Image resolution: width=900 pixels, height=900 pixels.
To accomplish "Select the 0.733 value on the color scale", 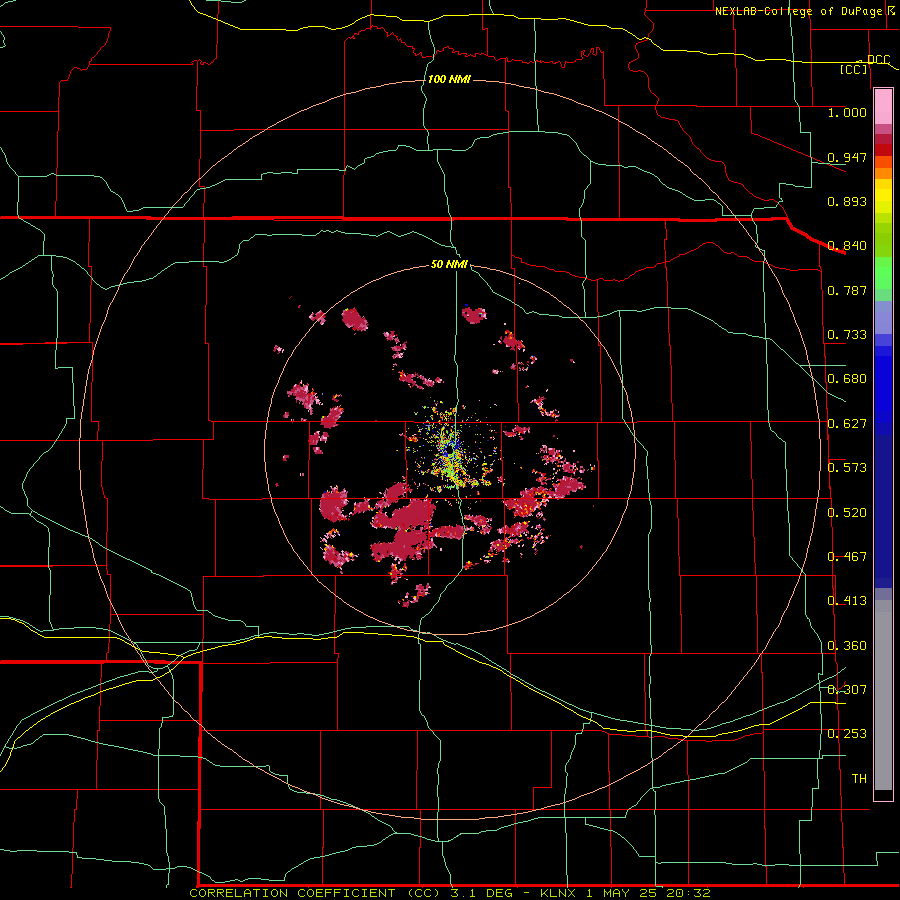I will tap(847, 335).
